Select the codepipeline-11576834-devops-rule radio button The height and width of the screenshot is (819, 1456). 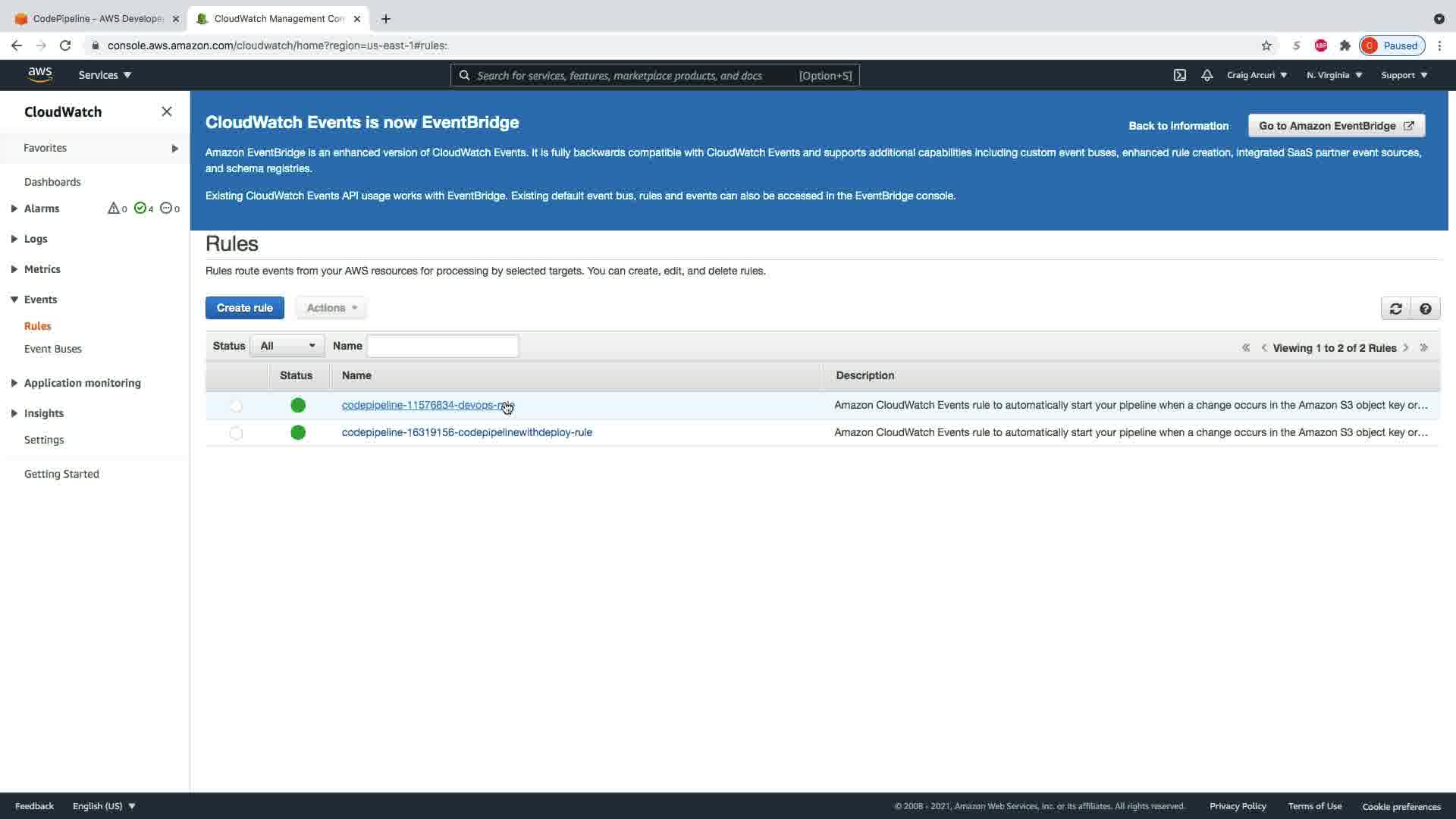[x=236, y=406]
